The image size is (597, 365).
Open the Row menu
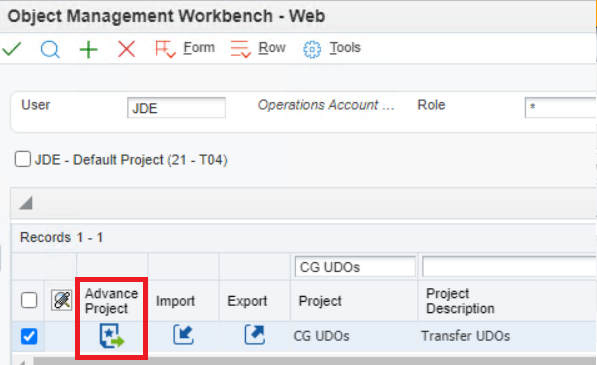[272, 48]
